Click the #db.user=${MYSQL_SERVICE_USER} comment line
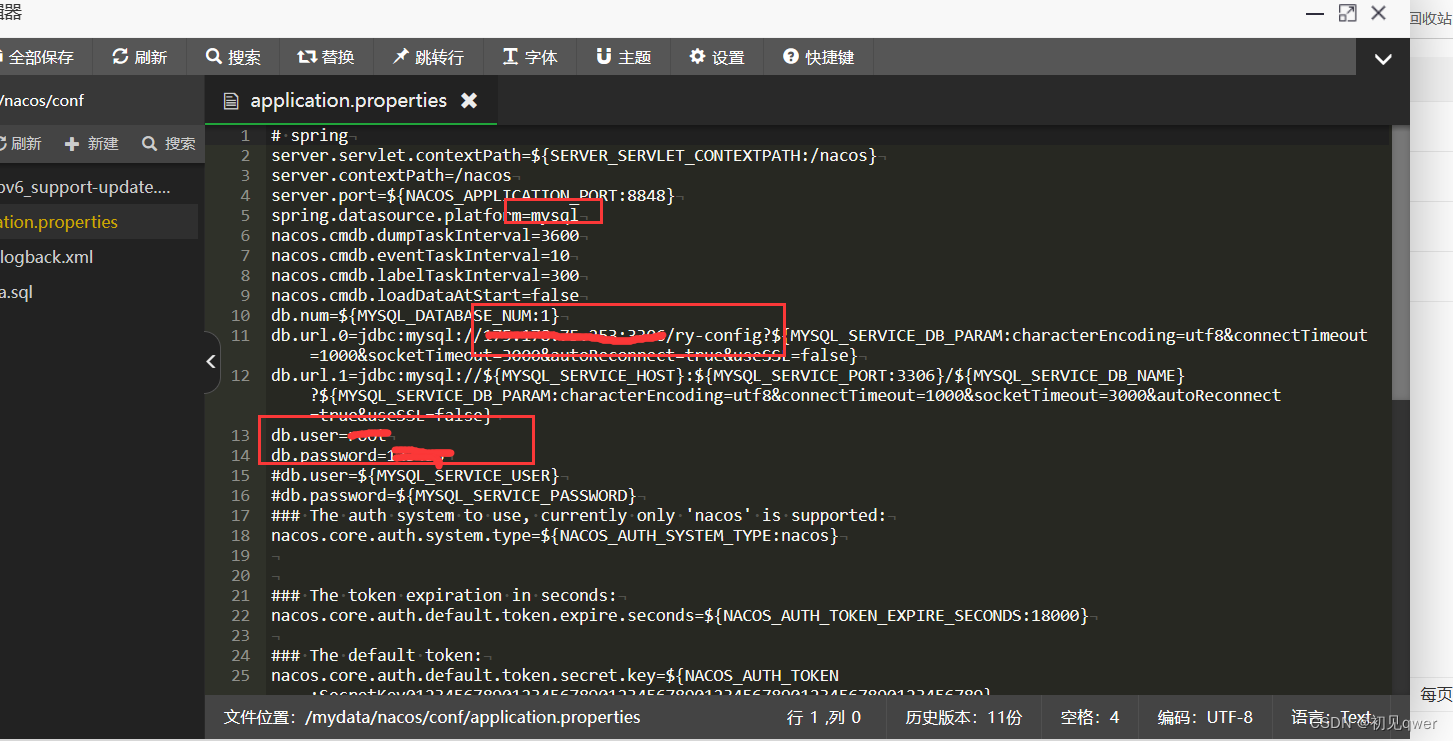Screen dimensions: 1453x741 point(415,475)
